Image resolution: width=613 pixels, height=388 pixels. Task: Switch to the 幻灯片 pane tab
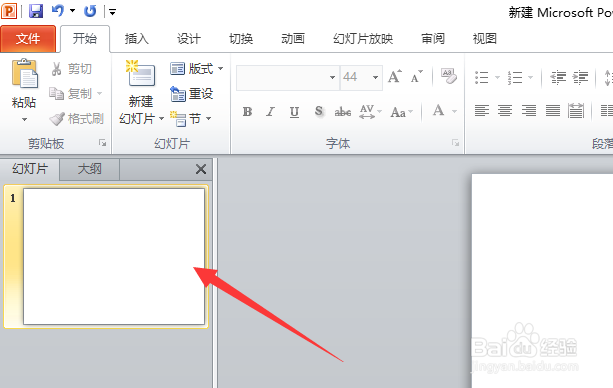coord(30,169)
